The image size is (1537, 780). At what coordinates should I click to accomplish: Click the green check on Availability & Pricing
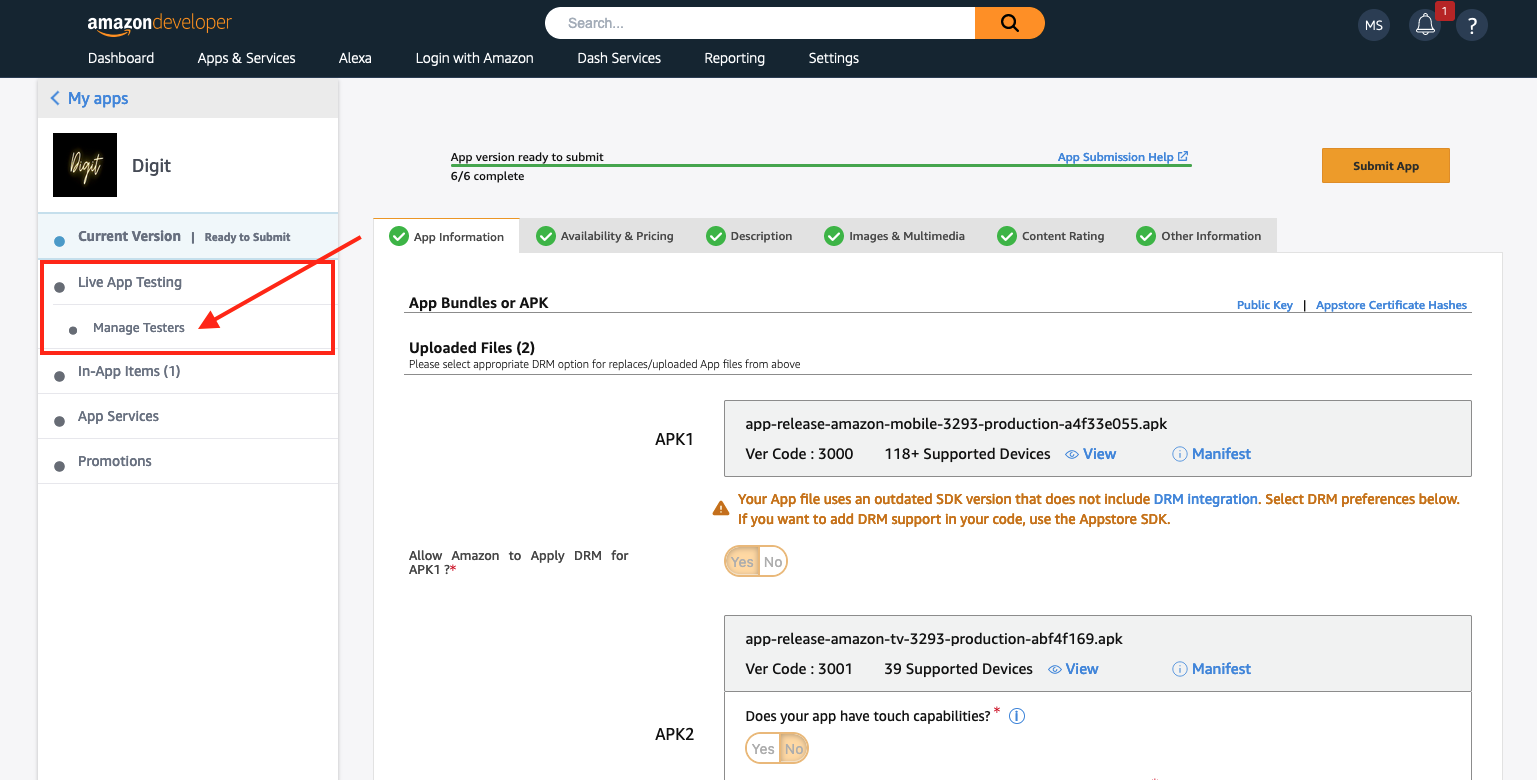point(545,236)
